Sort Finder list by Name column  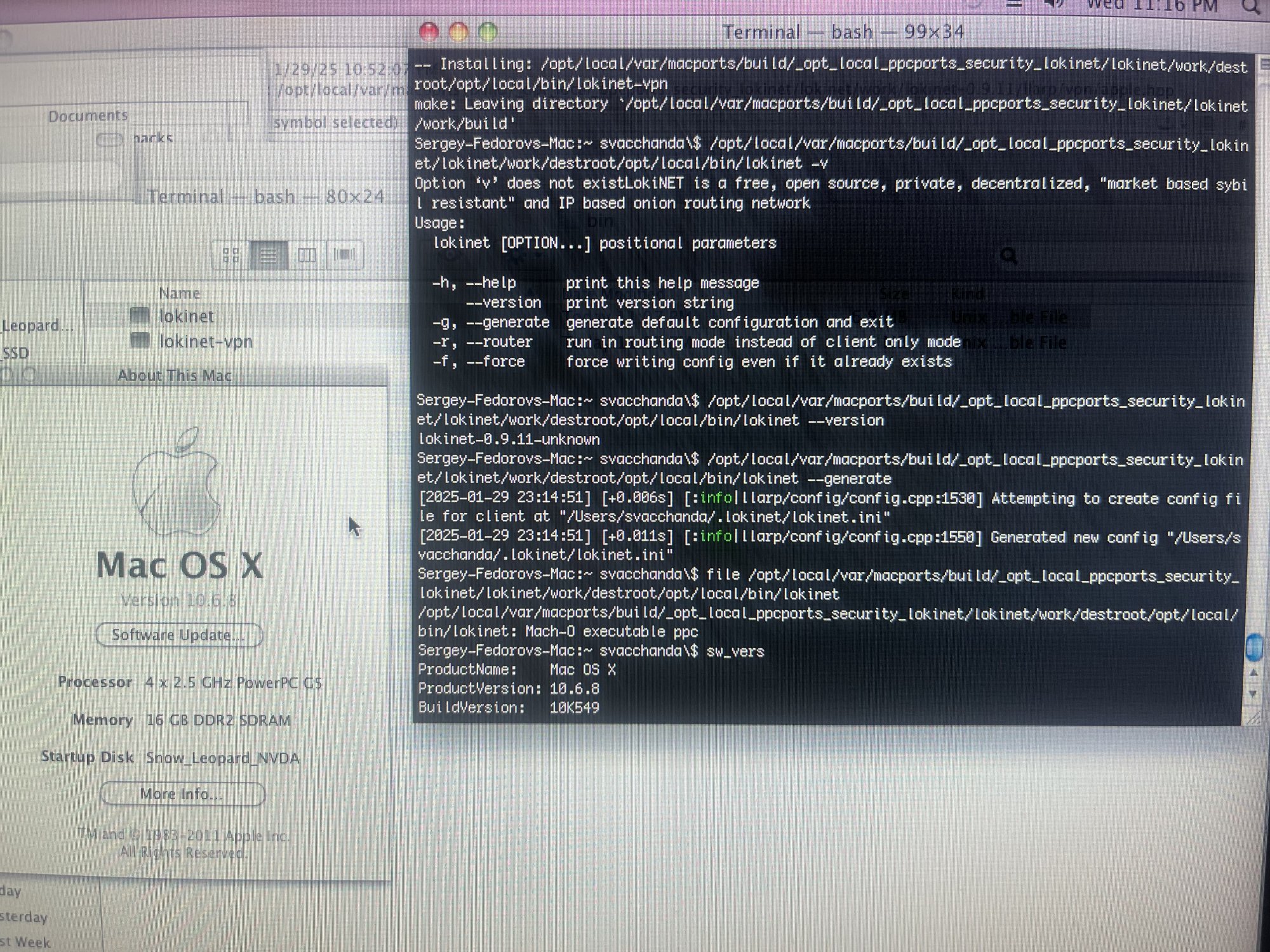click(180, 293)
